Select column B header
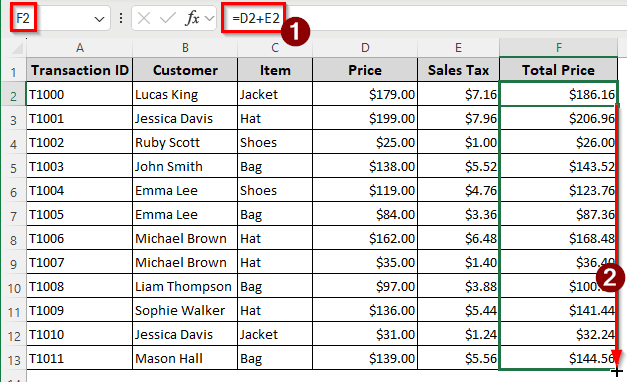The width and height of the screenshot is (627, 382). [x=185, y=48]
